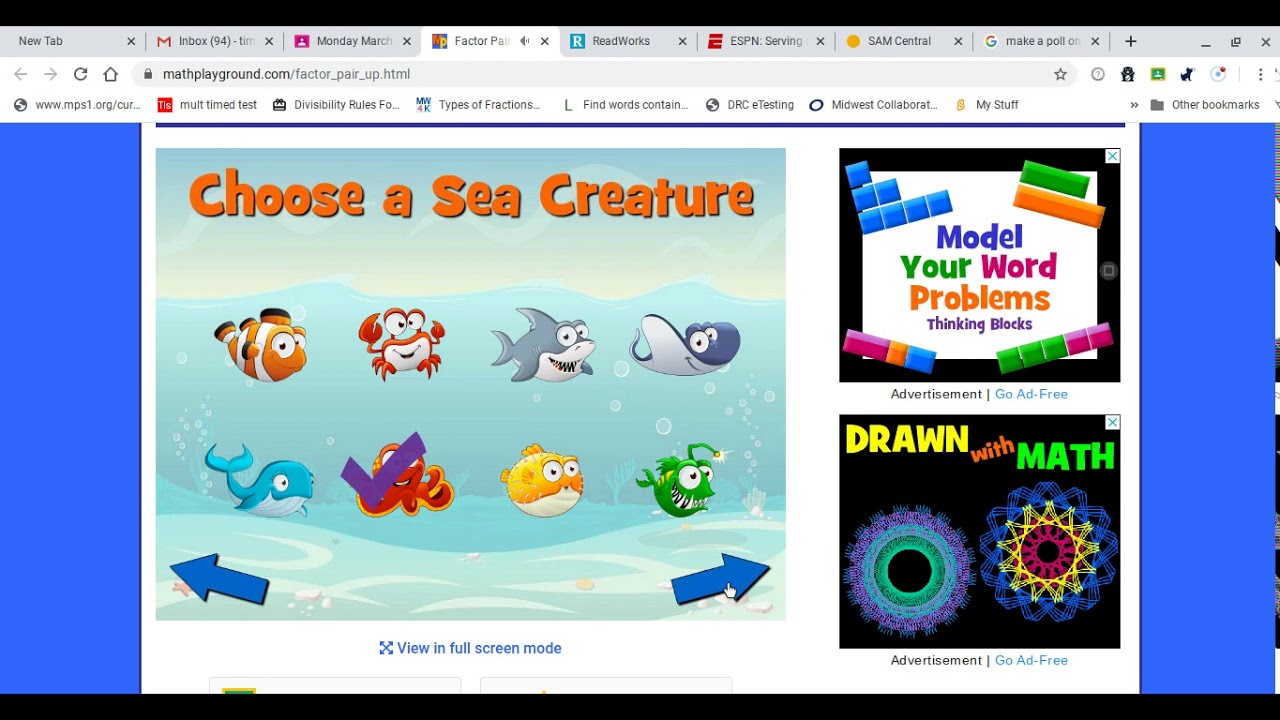The image size is (1280, 720).
Task: Choose the stingray sea creature
Action: [x=685, y=345]
